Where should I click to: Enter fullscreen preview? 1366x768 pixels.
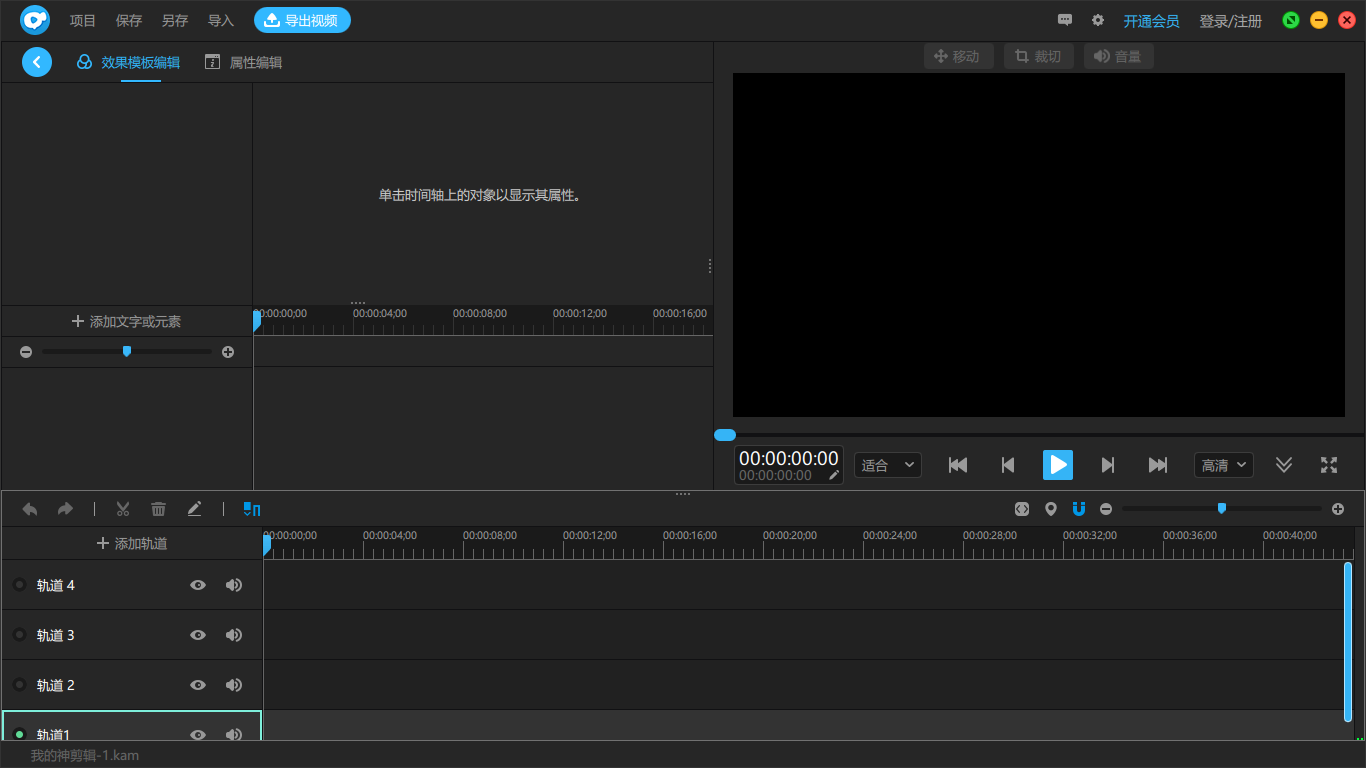point(1329,465)
